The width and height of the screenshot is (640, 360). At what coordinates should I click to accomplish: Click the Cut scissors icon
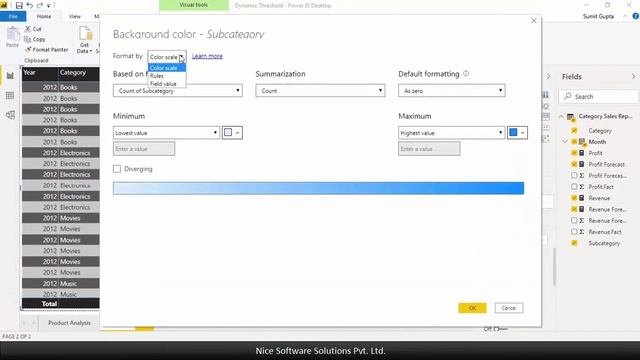(28, 29)
